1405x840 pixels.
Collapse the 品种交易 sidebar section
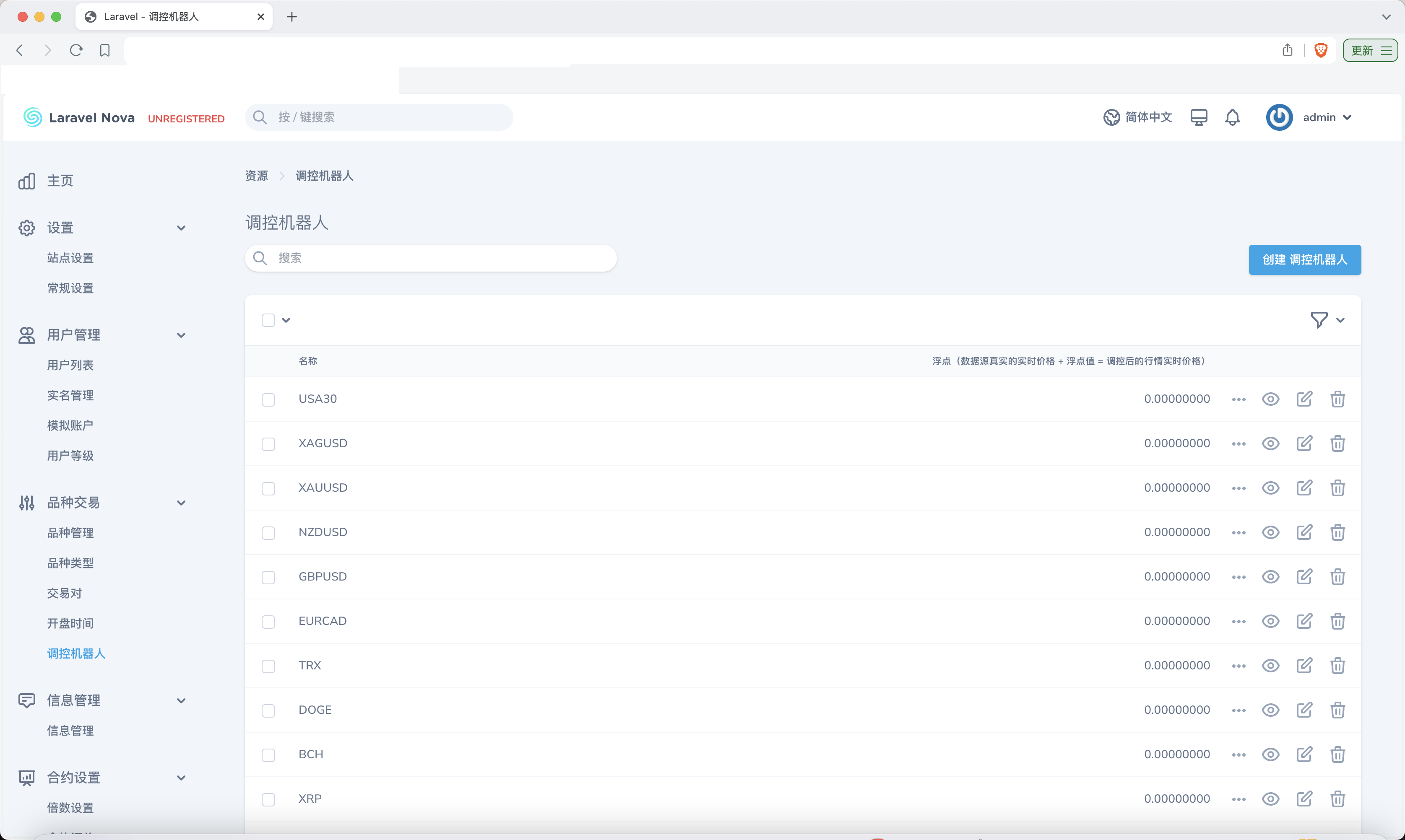181,503
